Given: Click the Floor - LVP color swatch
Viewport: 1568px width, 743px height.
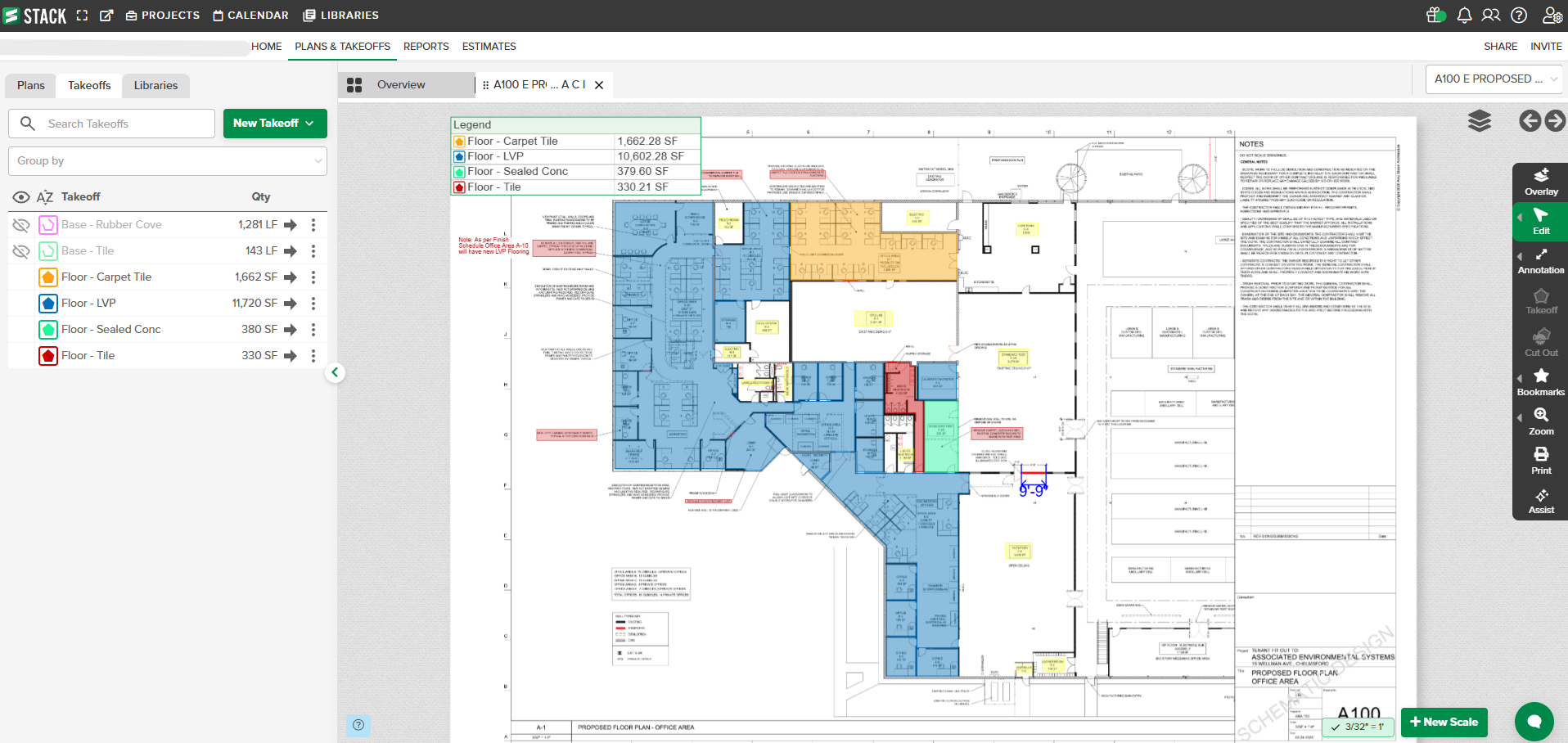Looking at the screenshot, I should point(48,304).
